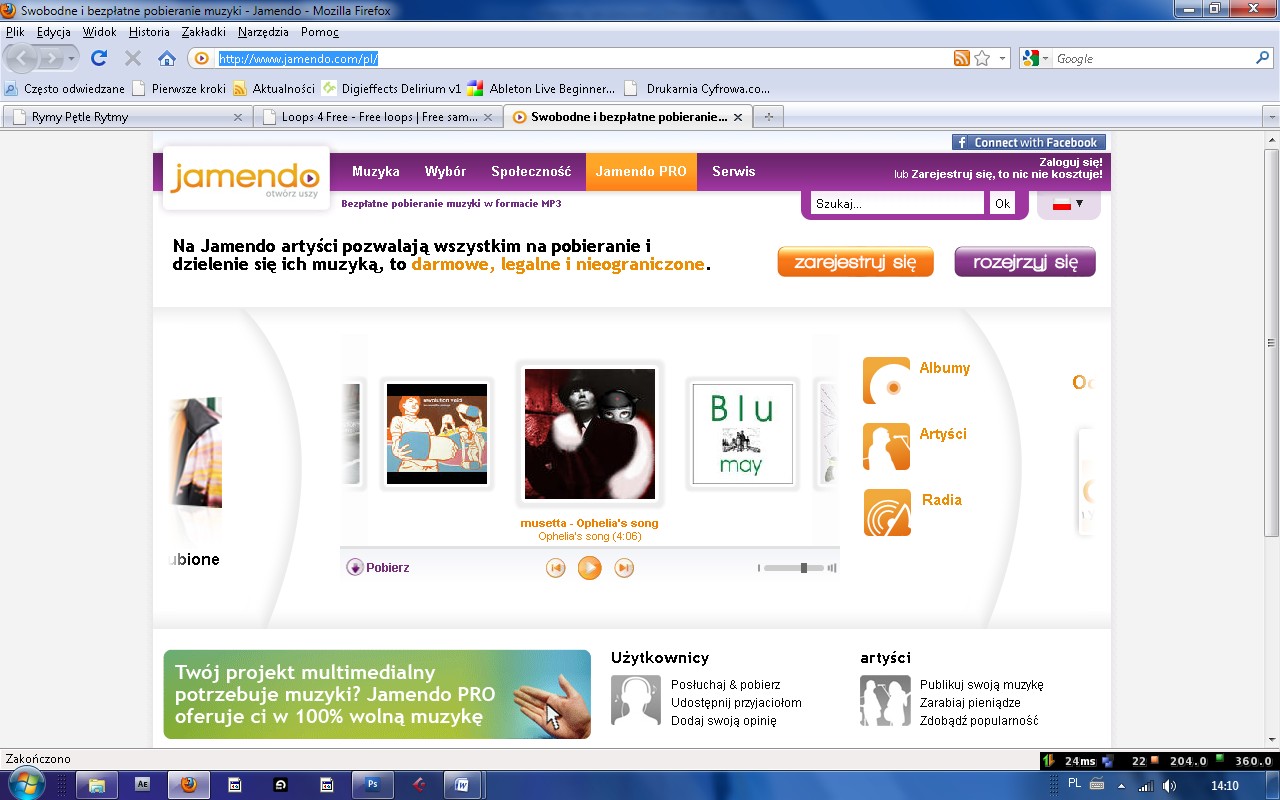The image size is (1280, 800).
Task: Click Connect with Facebook button
Action: (x=1029, y=143)
